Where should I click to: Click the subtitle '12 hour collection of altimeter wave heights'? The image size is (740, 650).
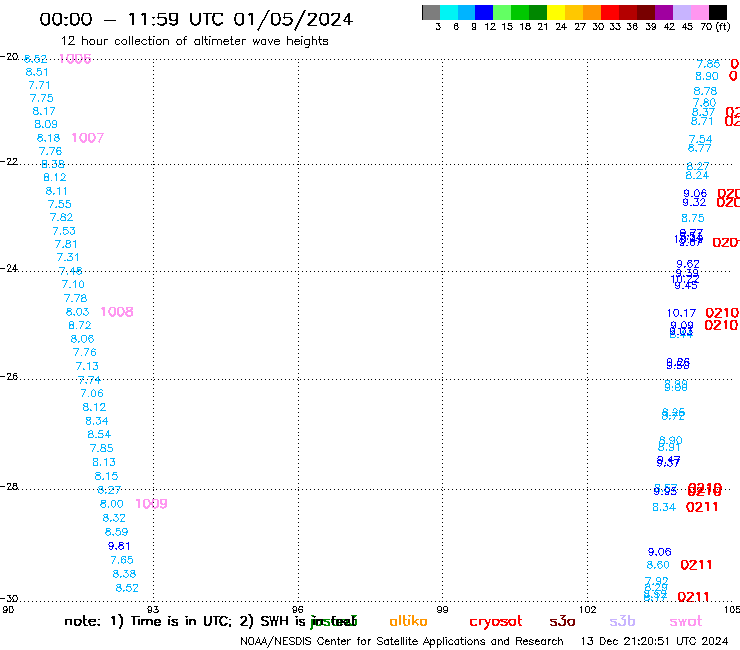click(194, 42)
